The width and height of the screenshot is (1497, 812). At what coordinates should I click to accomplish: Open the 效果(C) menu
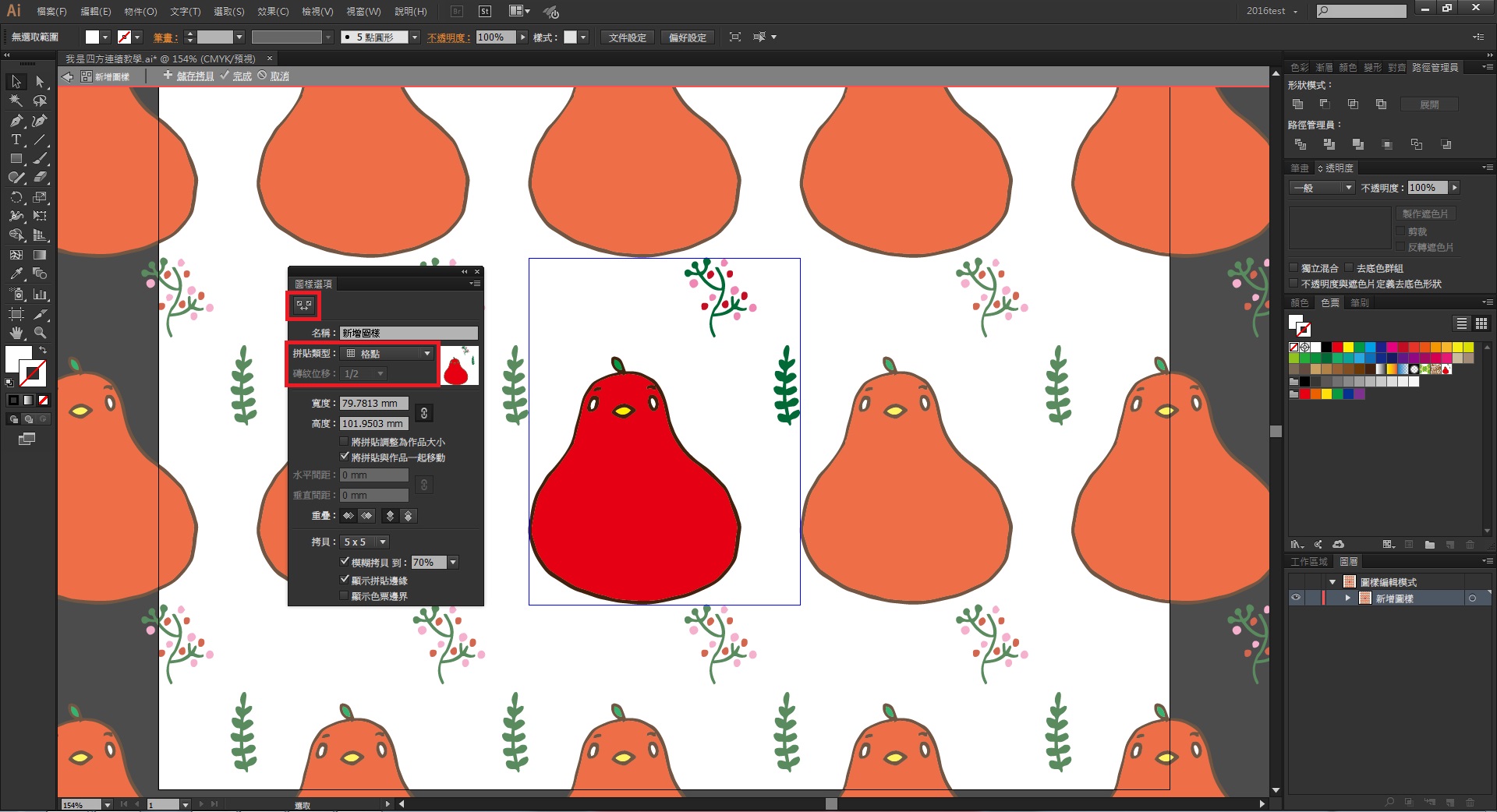[x=273, y=12]
